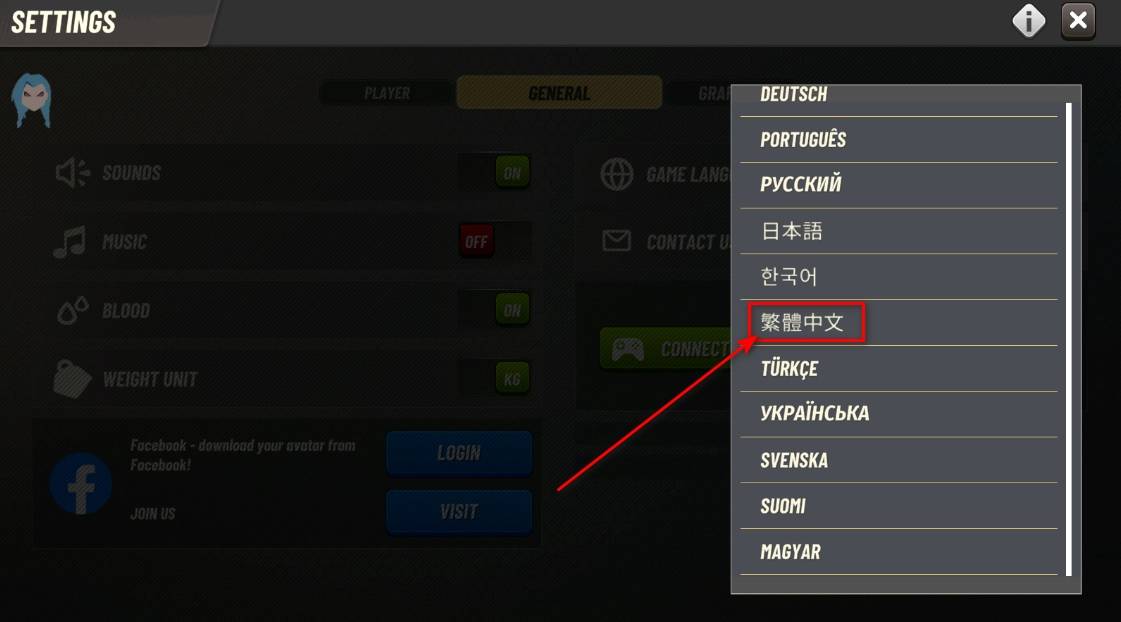Screen dimensions: 1121x622
Task: Switch to the Player tab
Action: 387,94
